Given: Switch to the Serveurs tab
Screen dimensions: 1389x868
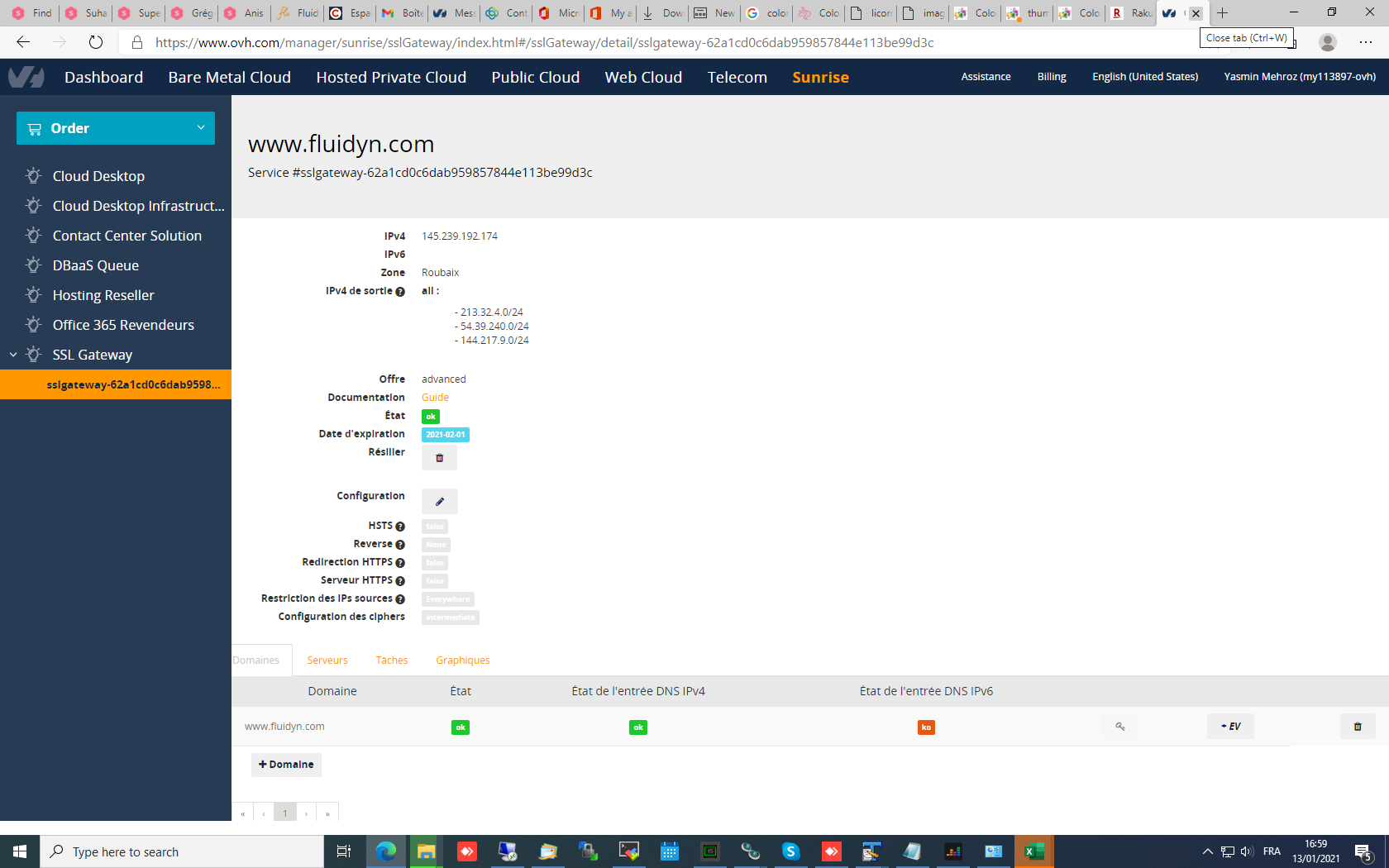Looking at the screenshot, I should pyautogui.click(x=327, y=661).
